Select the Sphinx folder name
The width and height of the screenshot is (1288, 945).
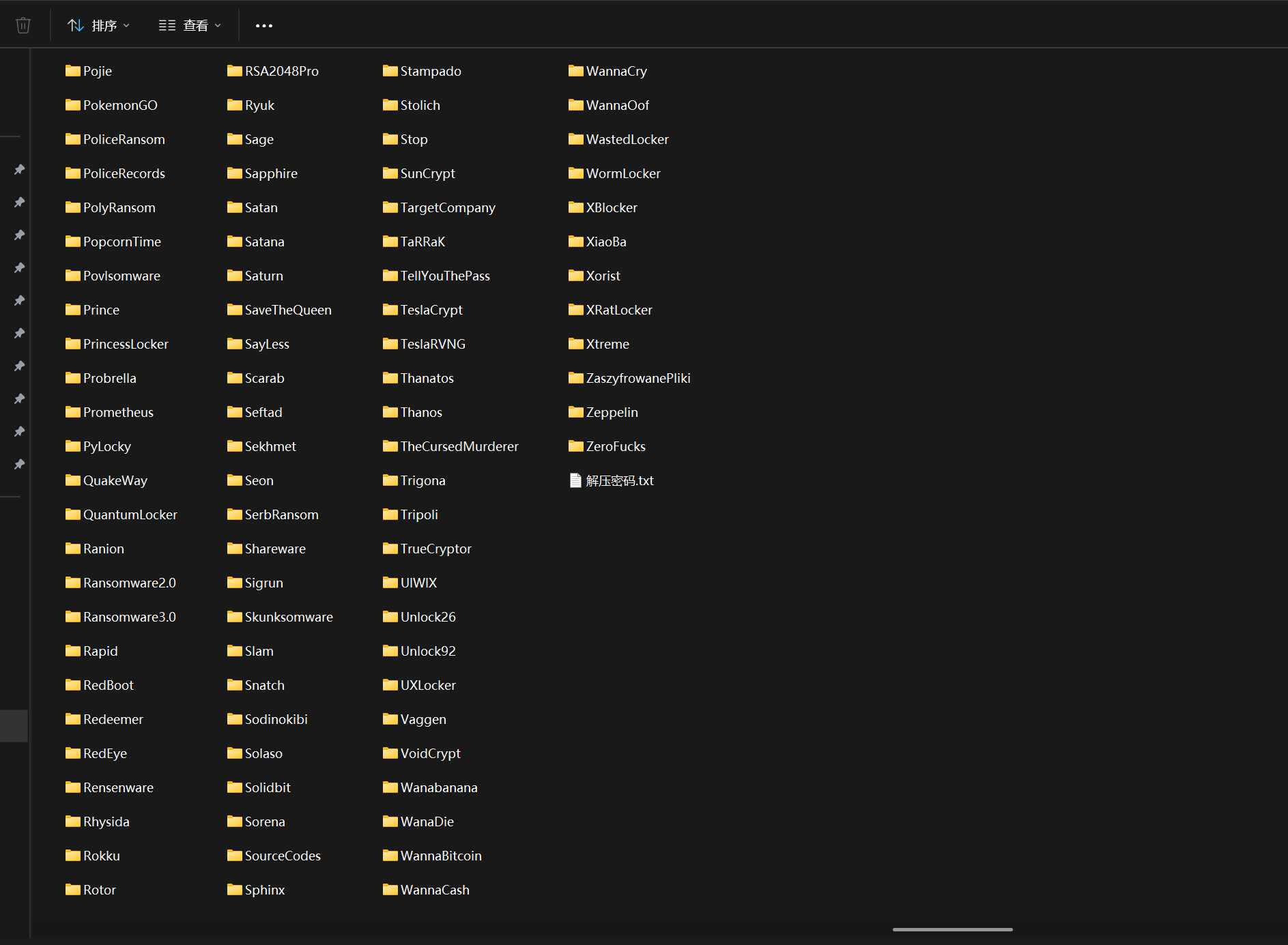[265, 890]
